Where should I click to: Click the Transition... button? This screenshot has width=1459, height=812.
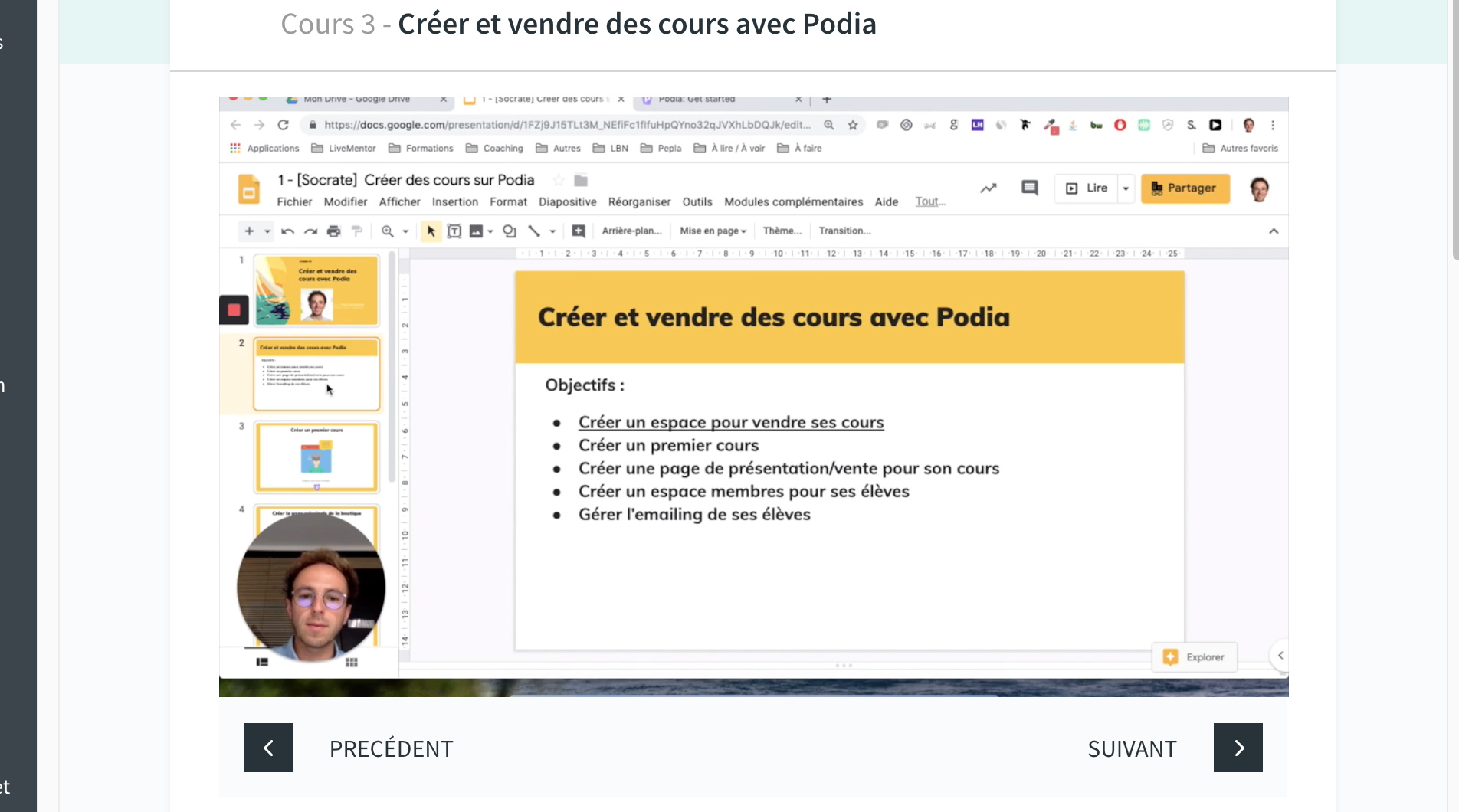click(x=844, y=231)
